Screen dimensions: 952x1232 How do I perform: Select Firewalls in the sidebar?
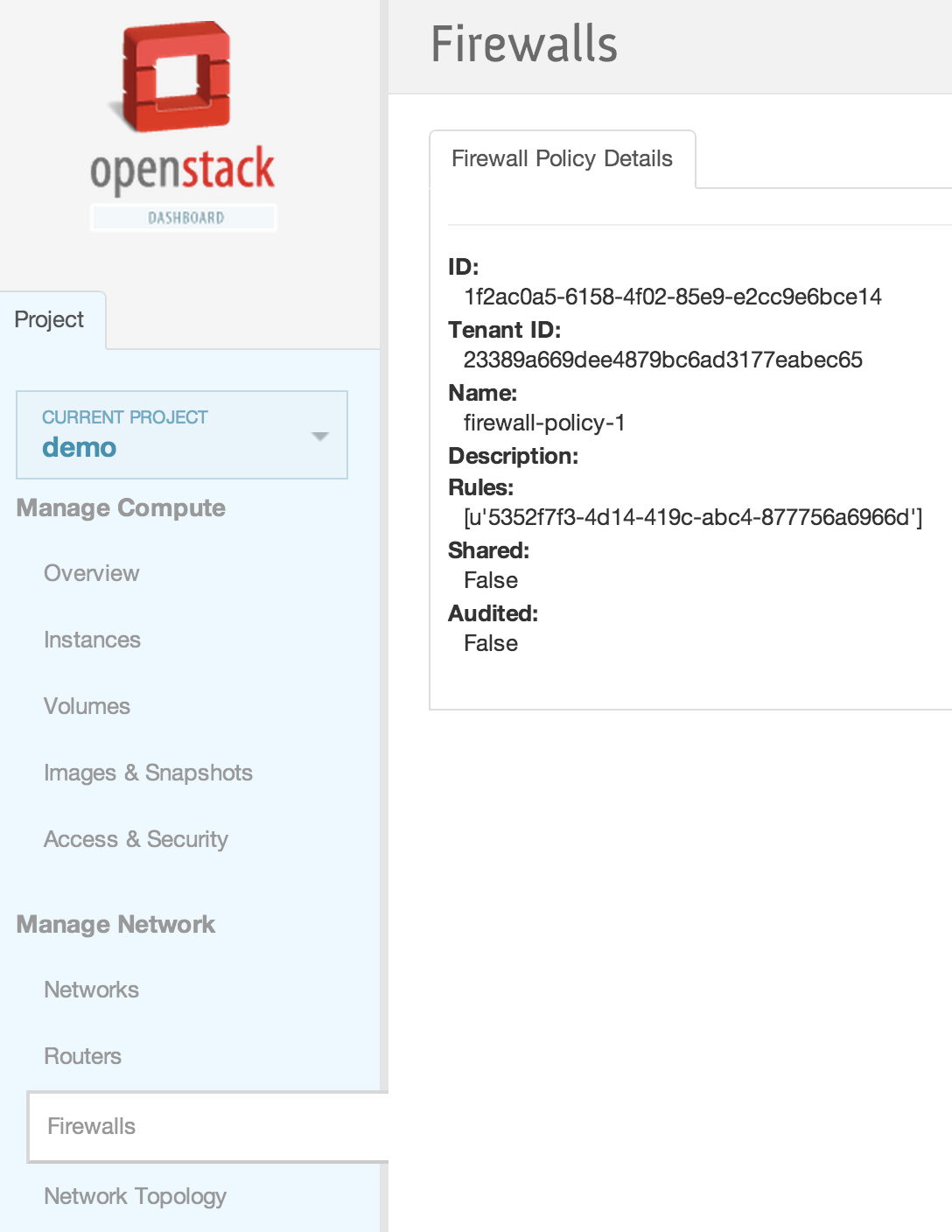[92, 1126]
